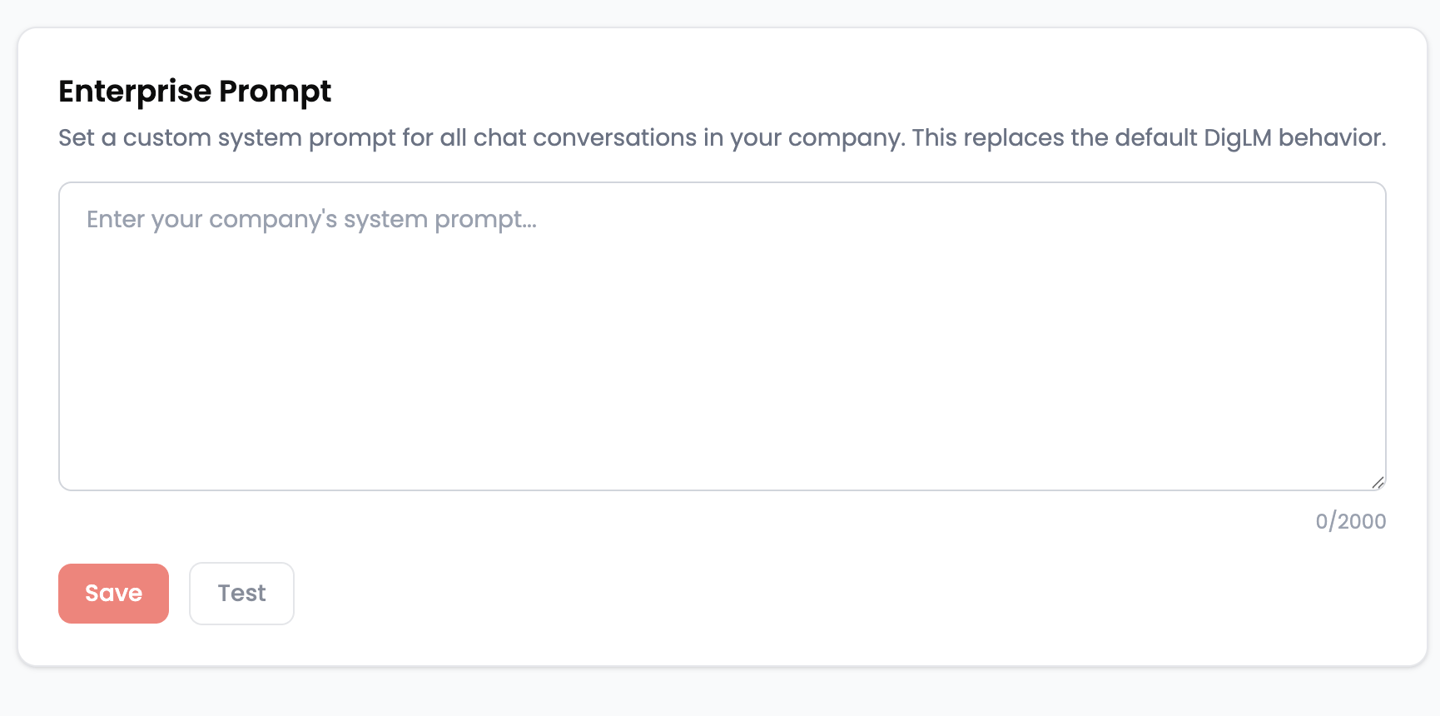This screenshot has height=716, width=1440.
Task: Place cursor at the bottom of the prompt textarea
Action: point(722,470)
